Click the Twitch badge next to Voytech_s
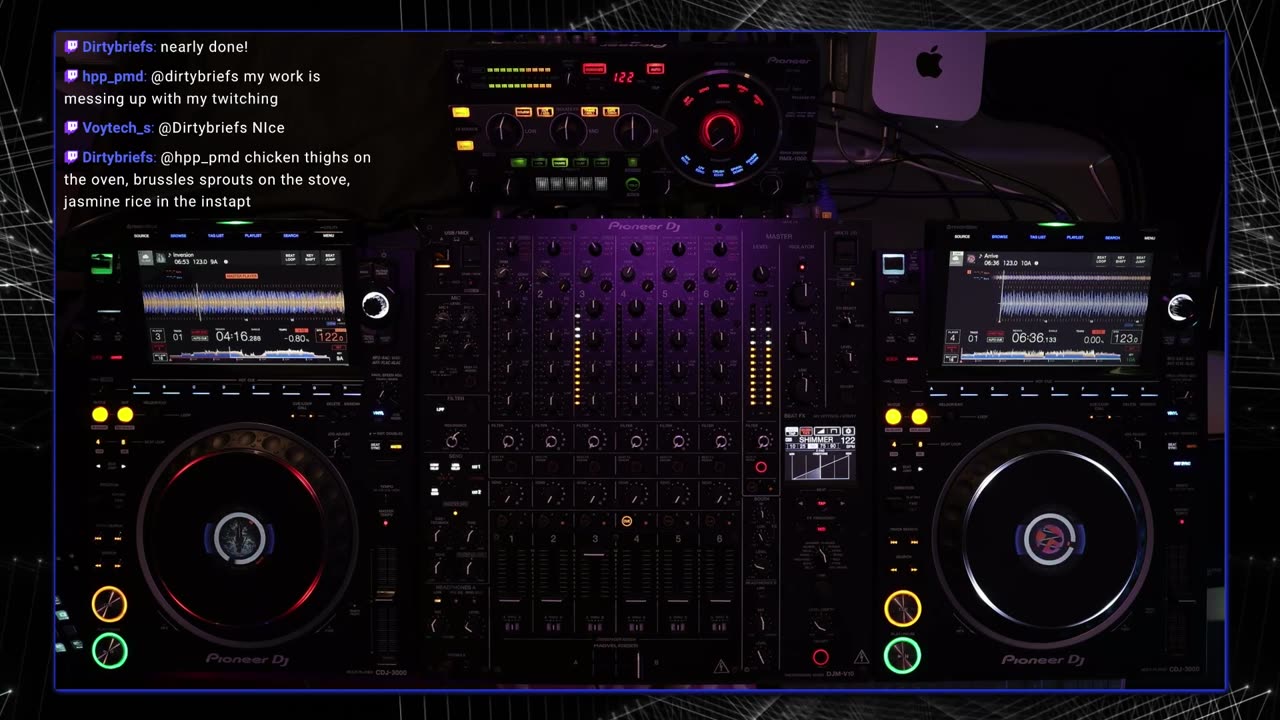 click(71, 128)
